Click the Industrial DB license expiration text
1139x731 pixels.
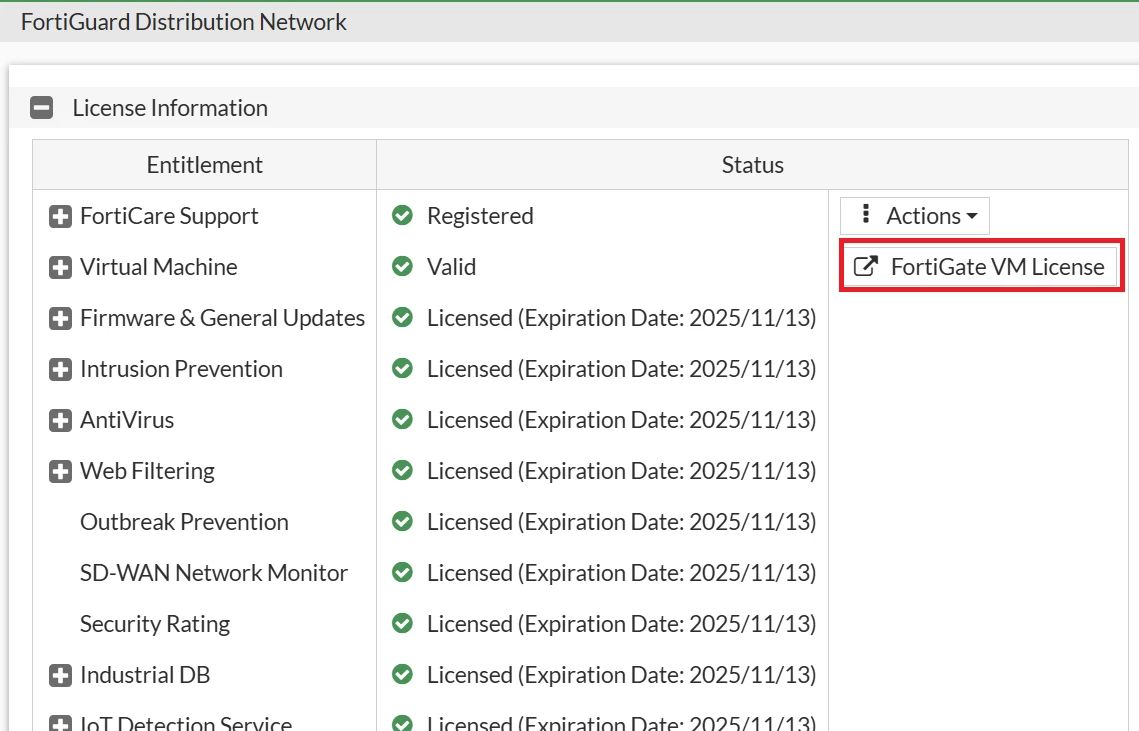[622, 675]
